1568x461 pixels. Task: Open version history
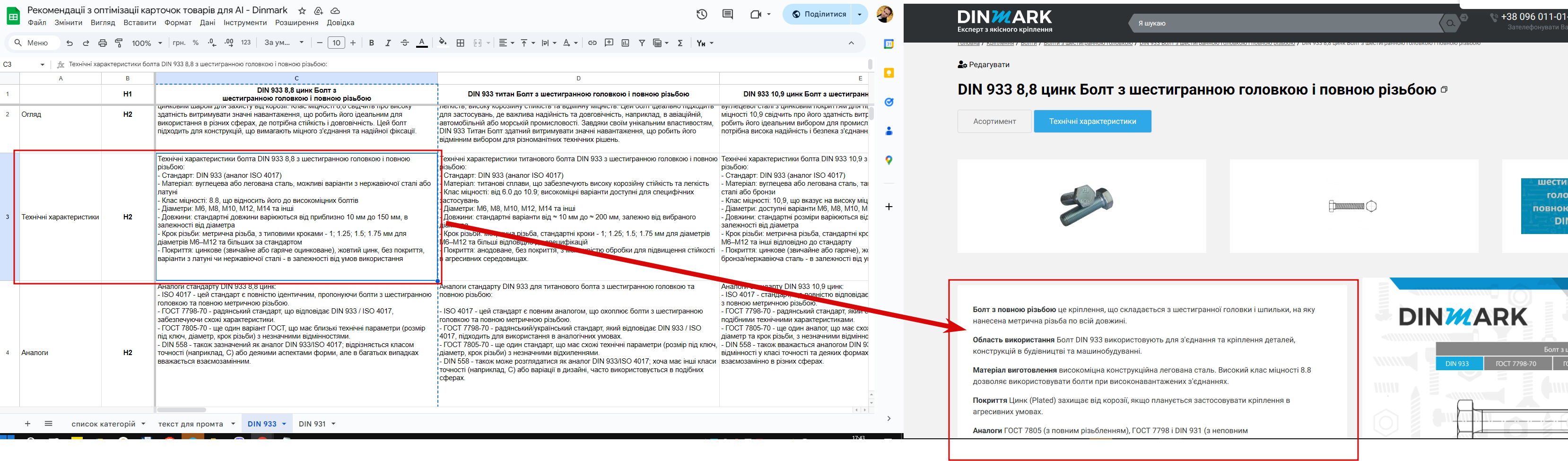pyautogui.click(x=702, y=14)
